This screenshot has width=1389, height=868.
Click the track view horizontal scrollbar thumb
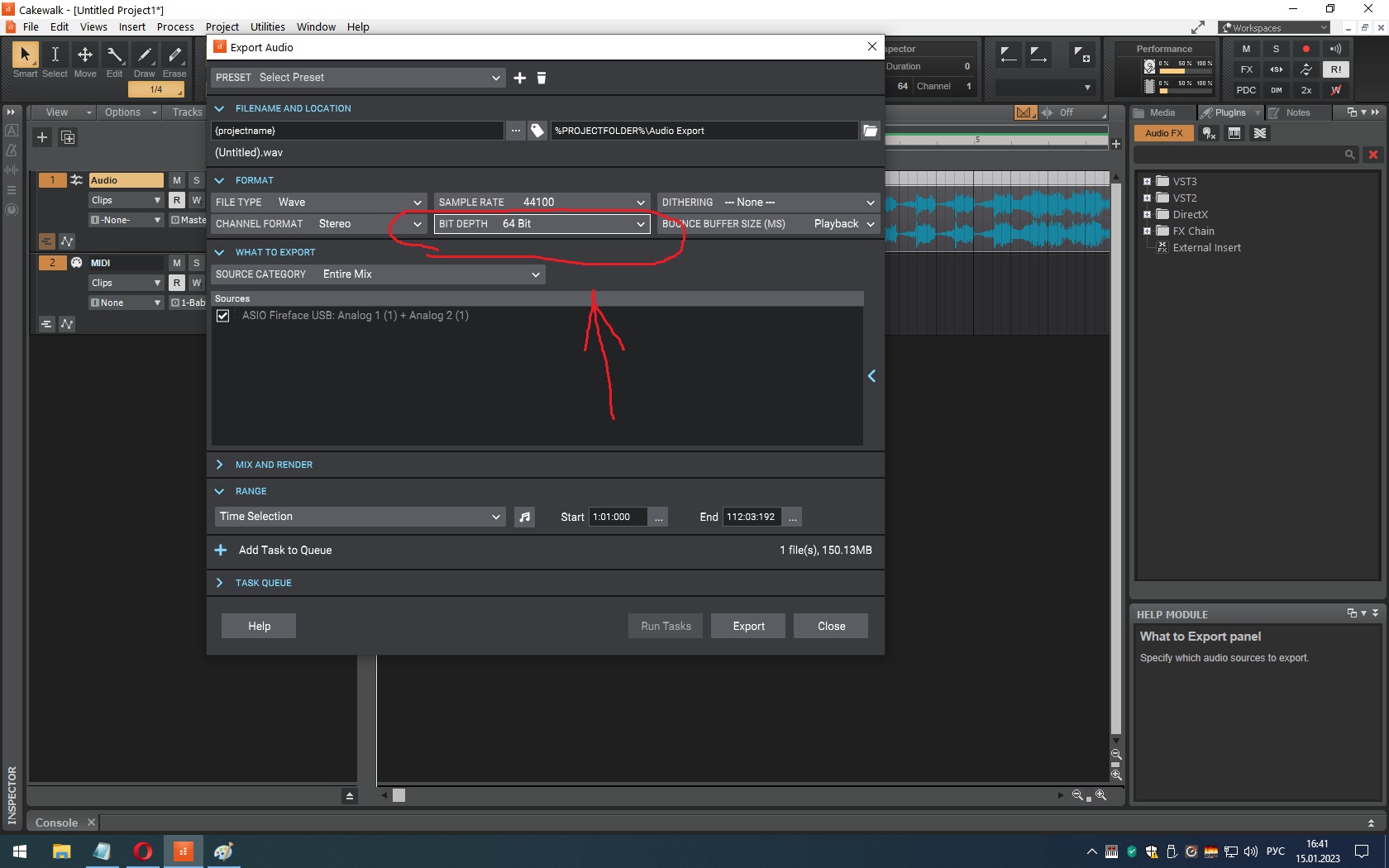point(399,795)
